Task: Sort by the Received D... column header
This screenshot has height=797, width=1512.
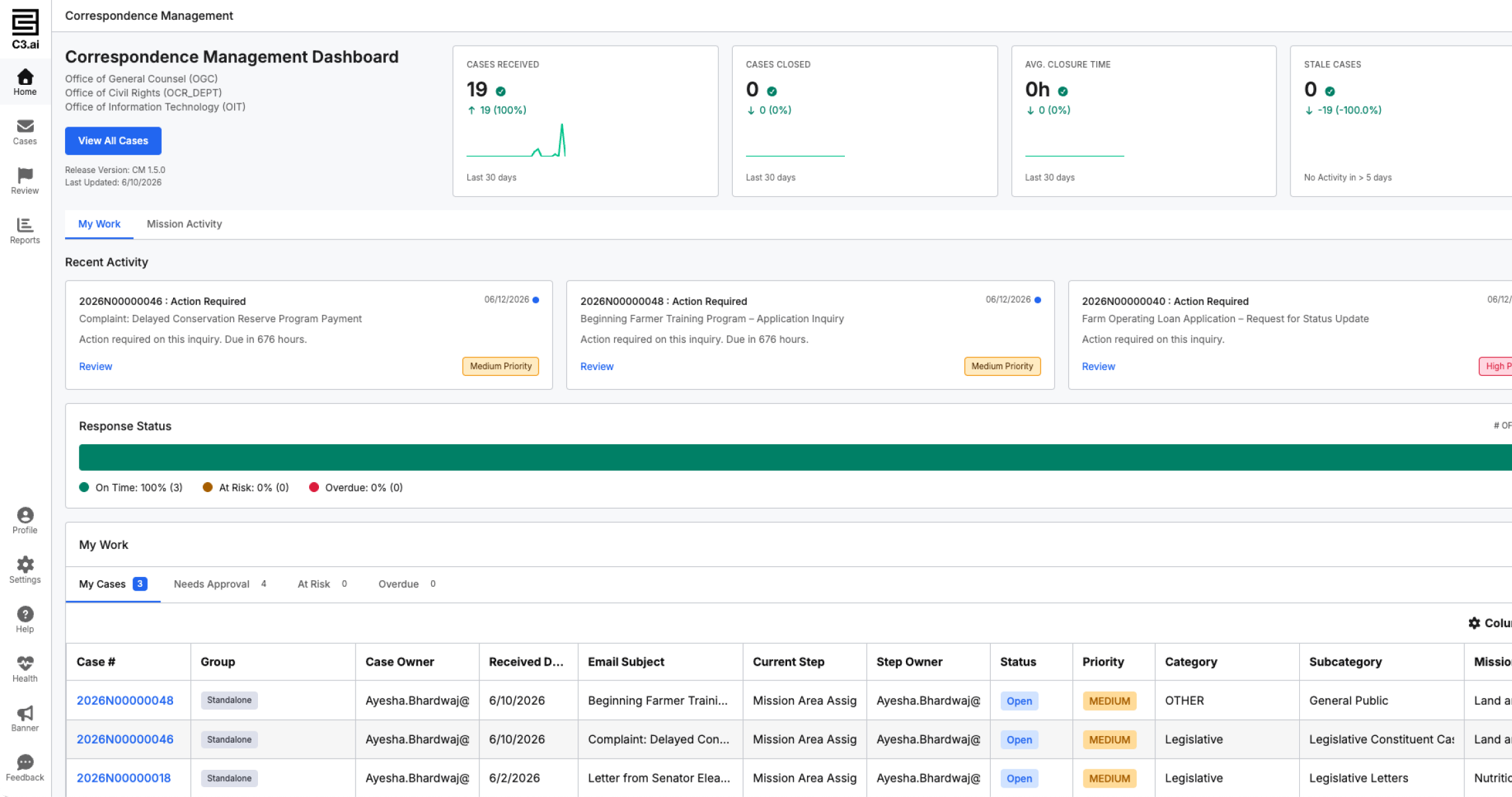Action: 529,662
